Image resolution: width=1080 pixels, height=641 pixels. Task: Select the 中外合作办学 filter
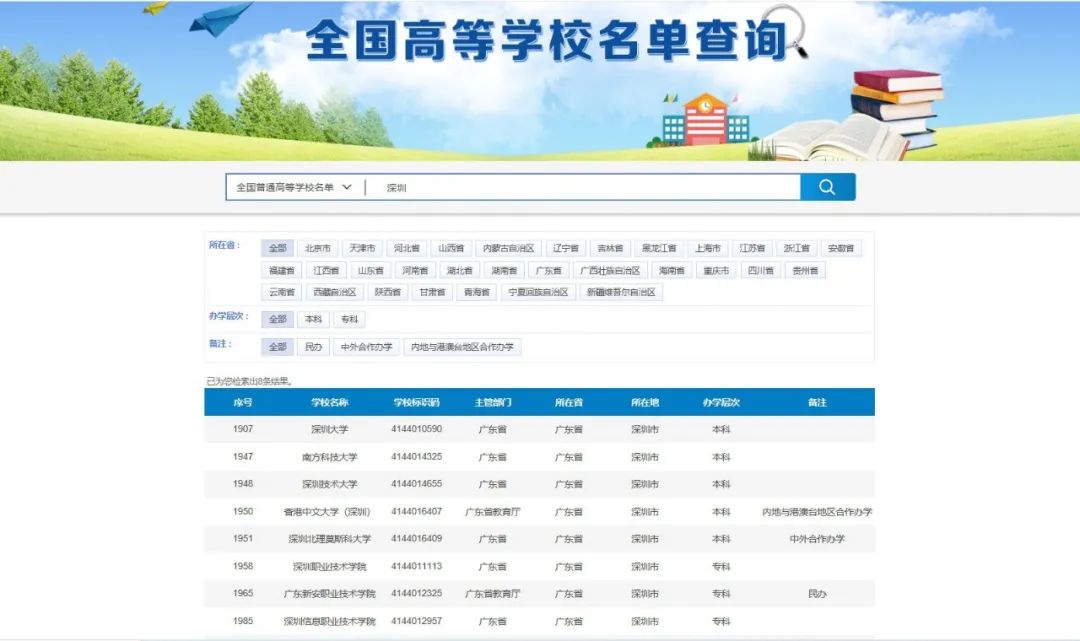[364, 346]
